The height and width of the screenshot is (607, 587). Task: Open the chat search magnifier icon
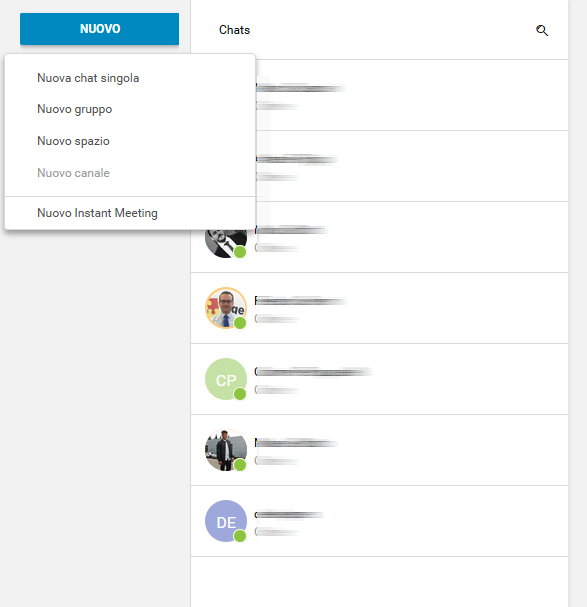coord(542,30)
